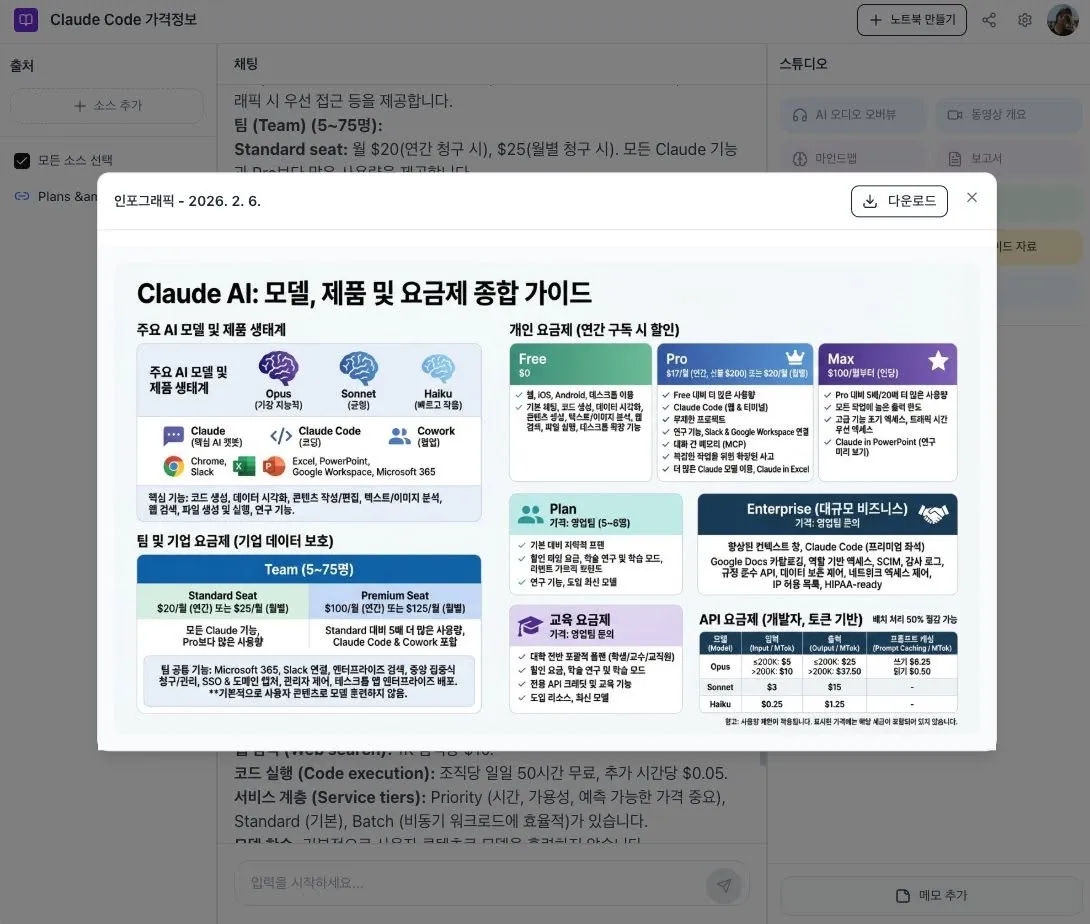Click the report document icon

coord(955,159)
